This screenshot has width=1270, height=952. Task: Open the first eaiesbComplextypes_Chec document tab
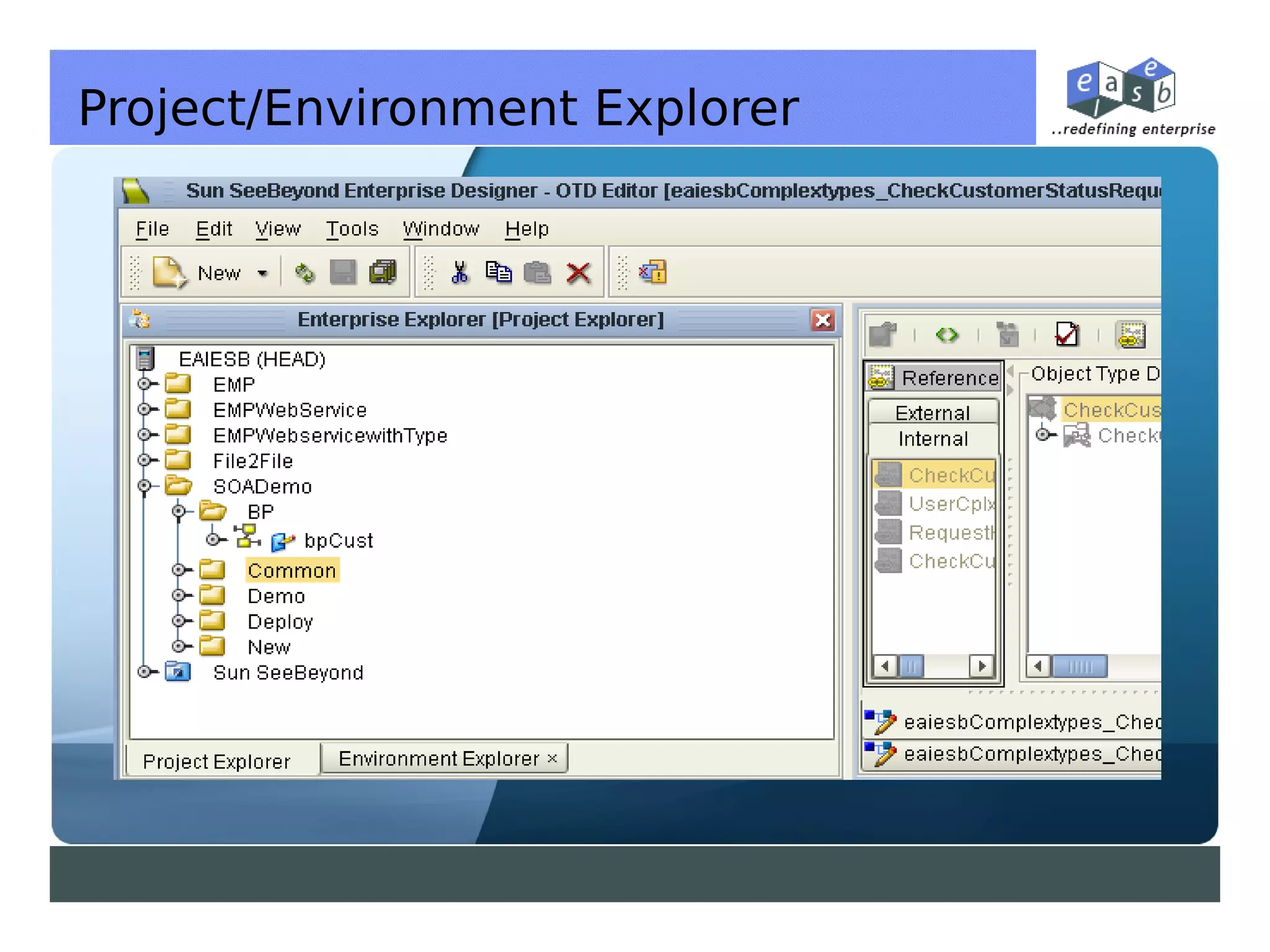(1012, 722)
